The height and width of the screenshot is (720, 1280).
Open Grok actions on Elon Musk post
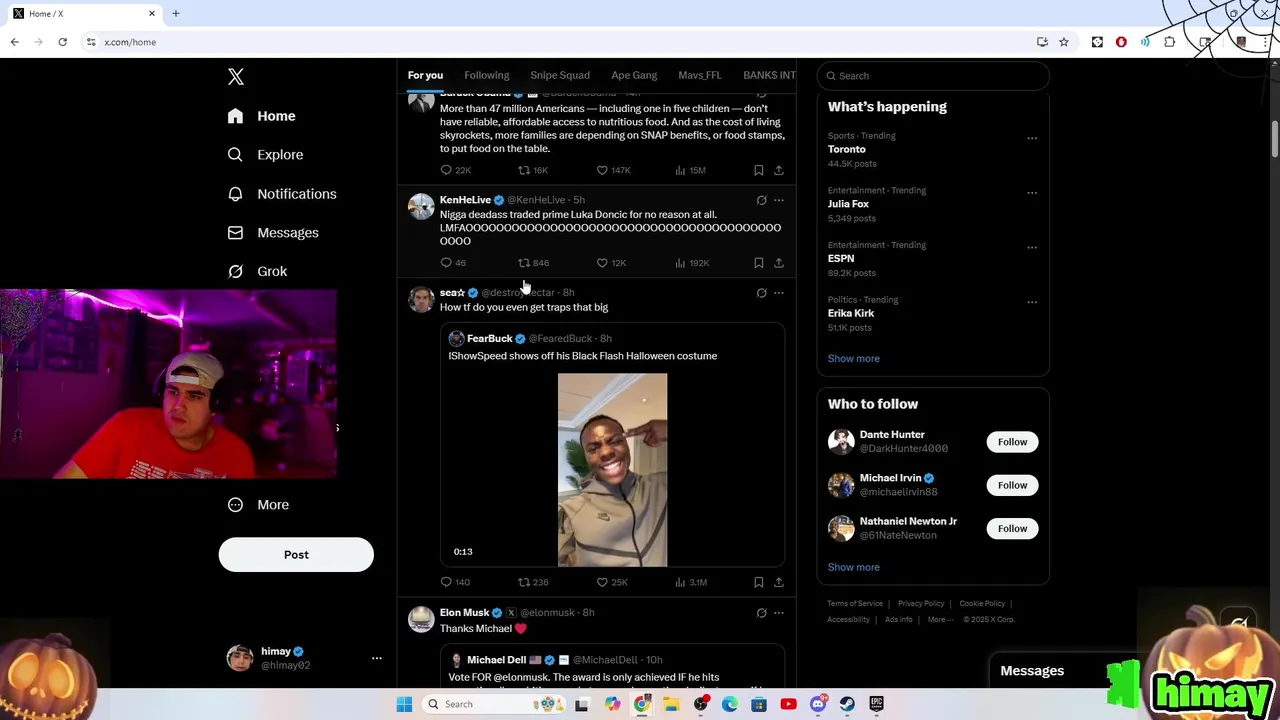coord(761,613)
